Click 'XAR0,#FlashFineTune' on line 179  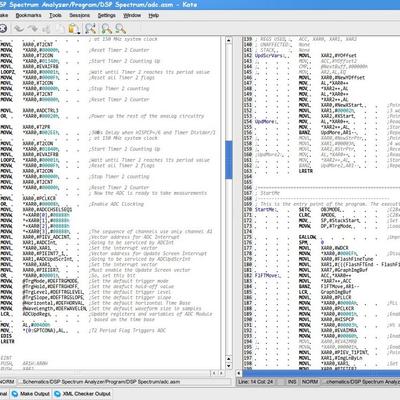pyautogui.click(x=347, y=259)
